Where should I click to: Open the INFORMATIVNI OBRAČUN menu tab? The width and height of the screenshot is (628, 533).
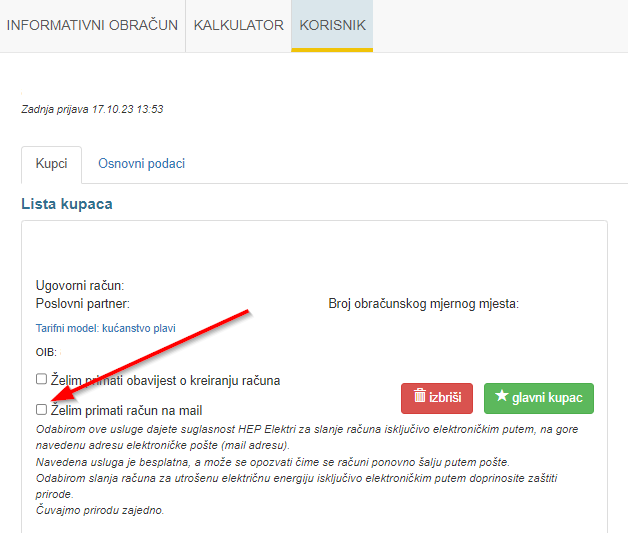[92, 25]
